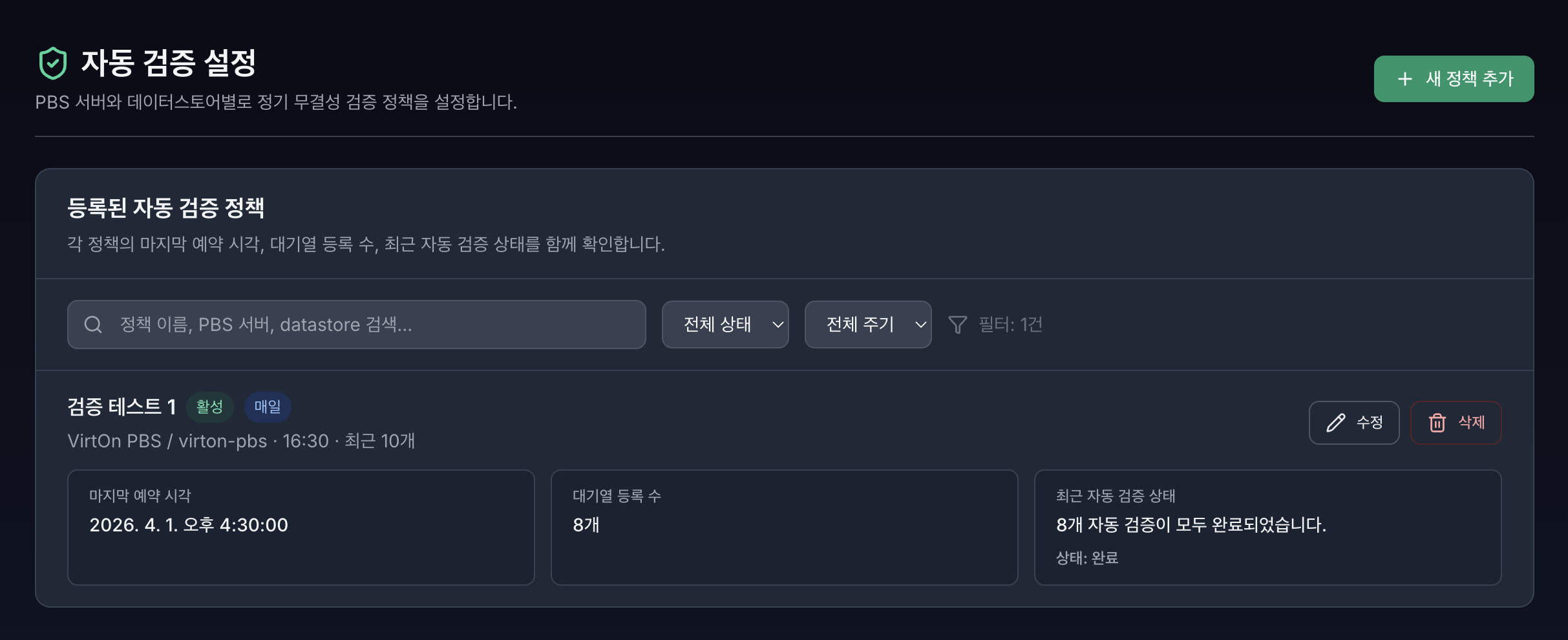Click the trash icon on the 삭제 button
The height and width of the screenshot is (640, 1568).
[1437, 422]
